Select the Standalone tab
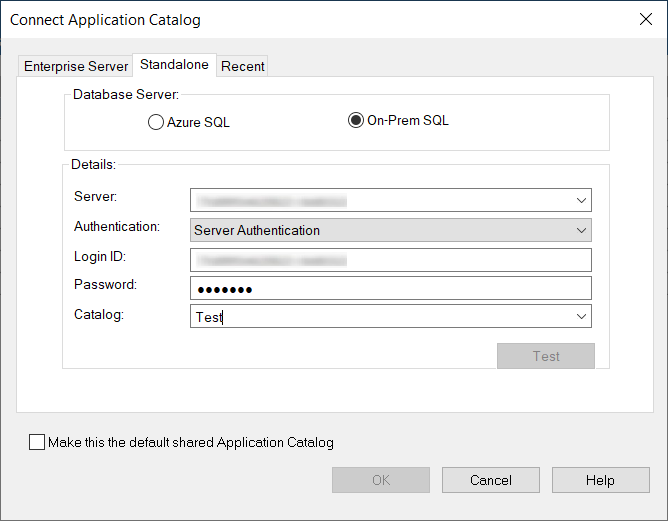 [174, 65]
